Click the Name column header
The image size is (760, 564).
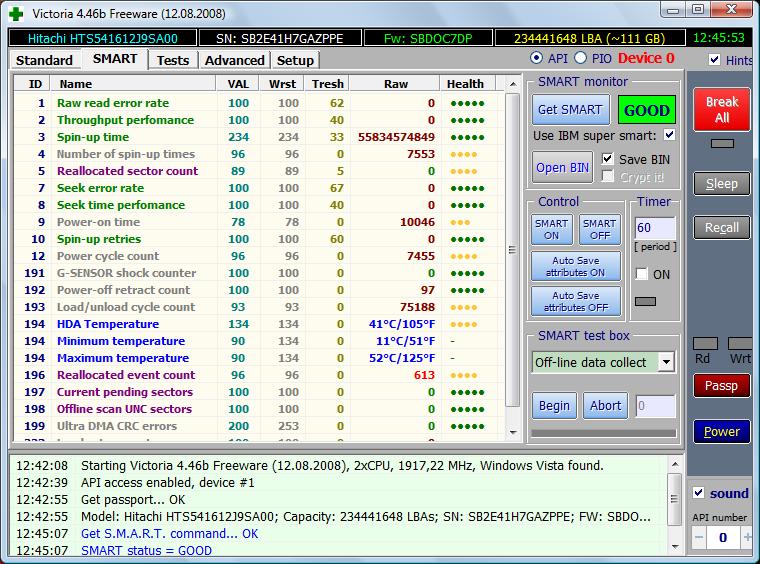[133, 84]
